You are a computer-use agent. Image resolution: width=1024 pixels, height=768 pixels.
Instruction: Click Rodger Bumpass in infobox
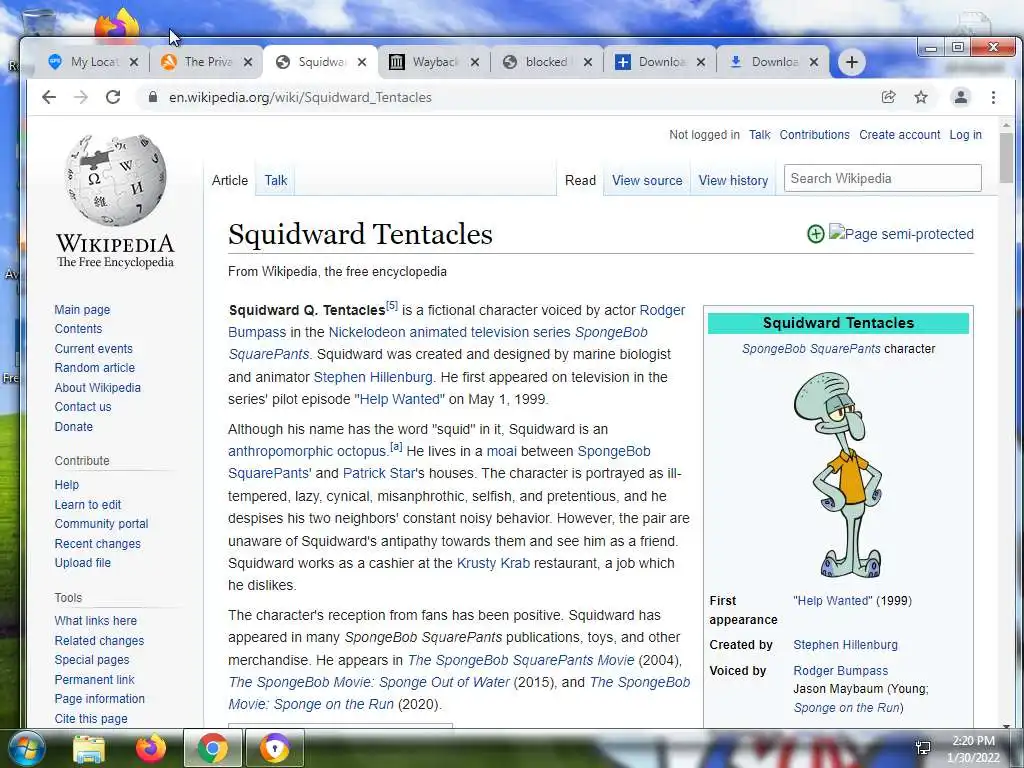840,671
